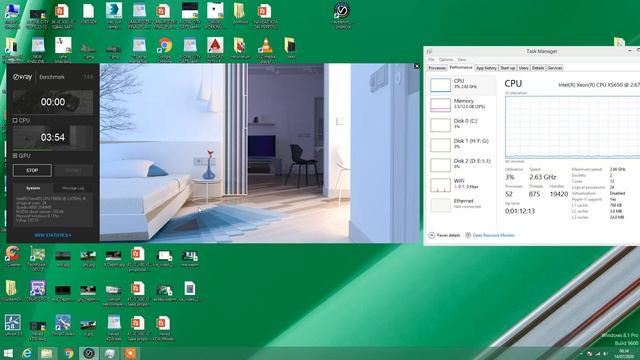Viewport: 640px width, 360px height.
Task: Select Disk 0 (C:) in performance sidebar
Action: coord(462,124)
